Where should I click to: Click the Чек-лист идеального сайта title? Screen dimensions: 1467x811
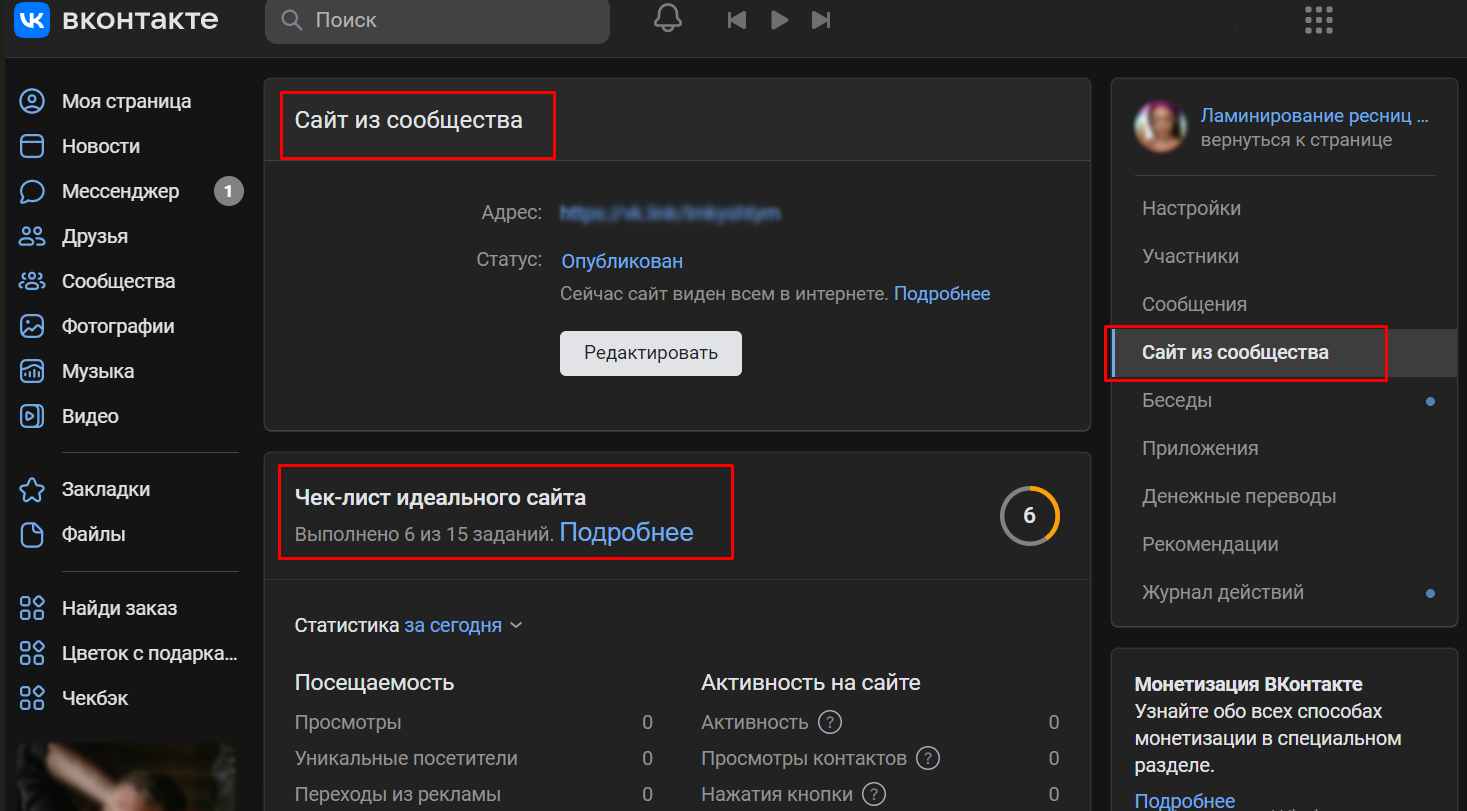pyautogui.click(x=440, y=497)
